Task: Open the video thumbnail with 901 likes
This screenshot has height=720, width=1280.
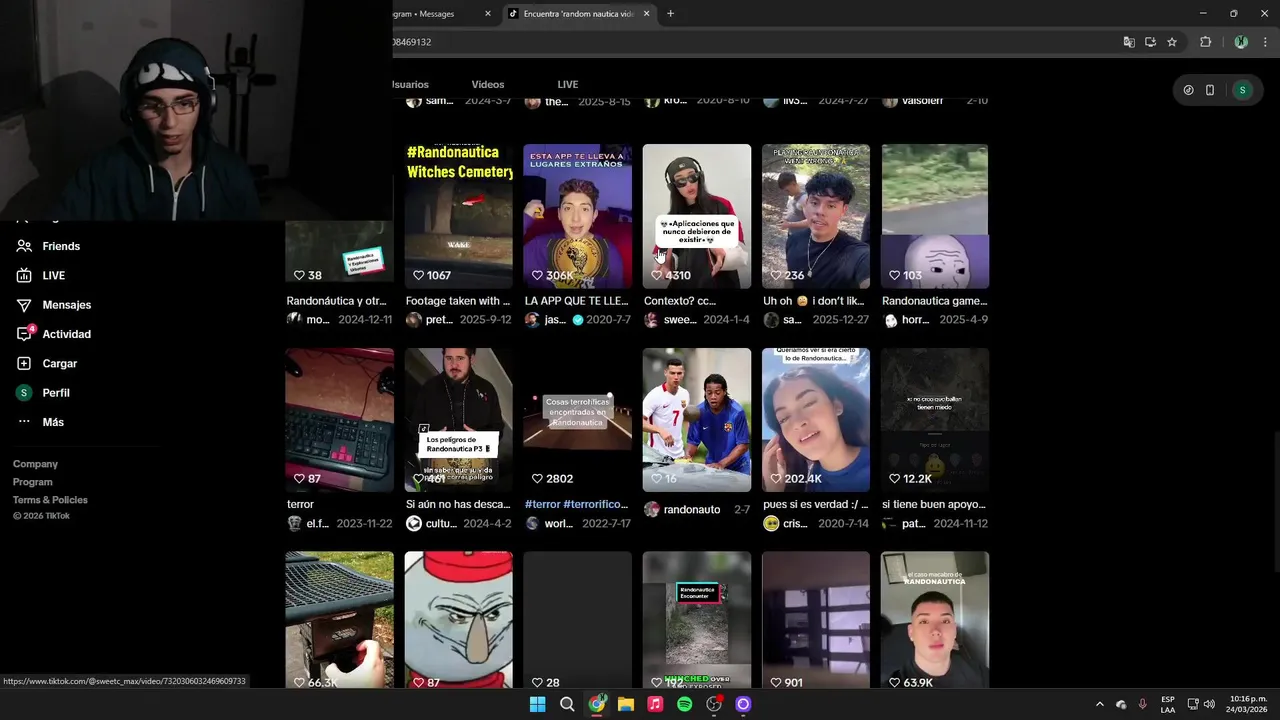Action: [816, 620]
